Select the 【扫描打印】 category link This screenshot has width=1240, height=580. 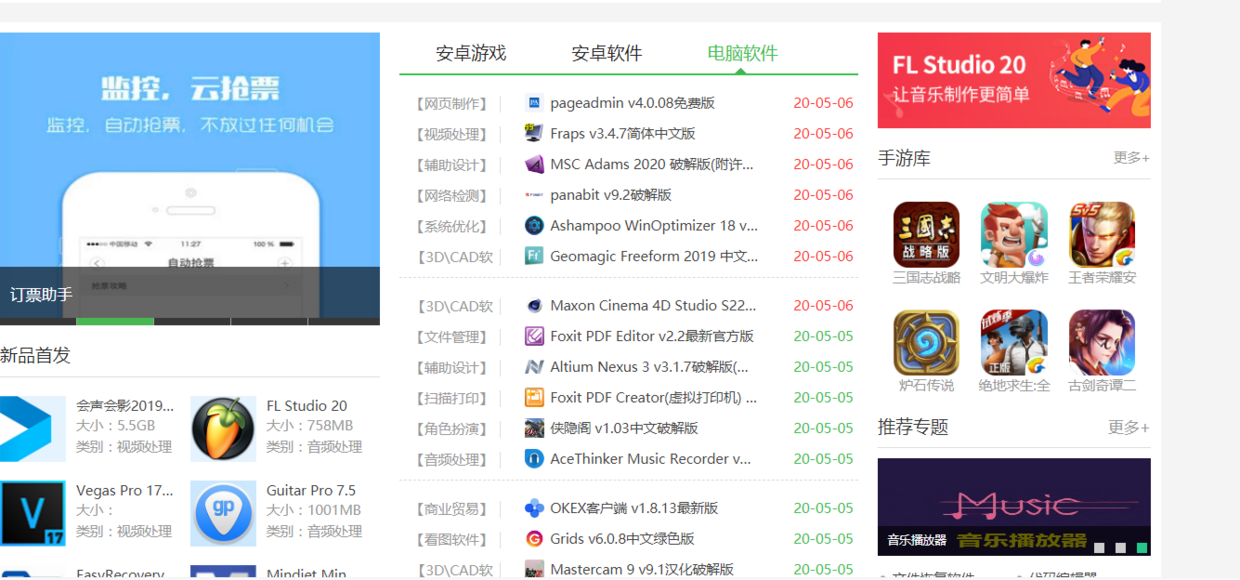(451, 398)
